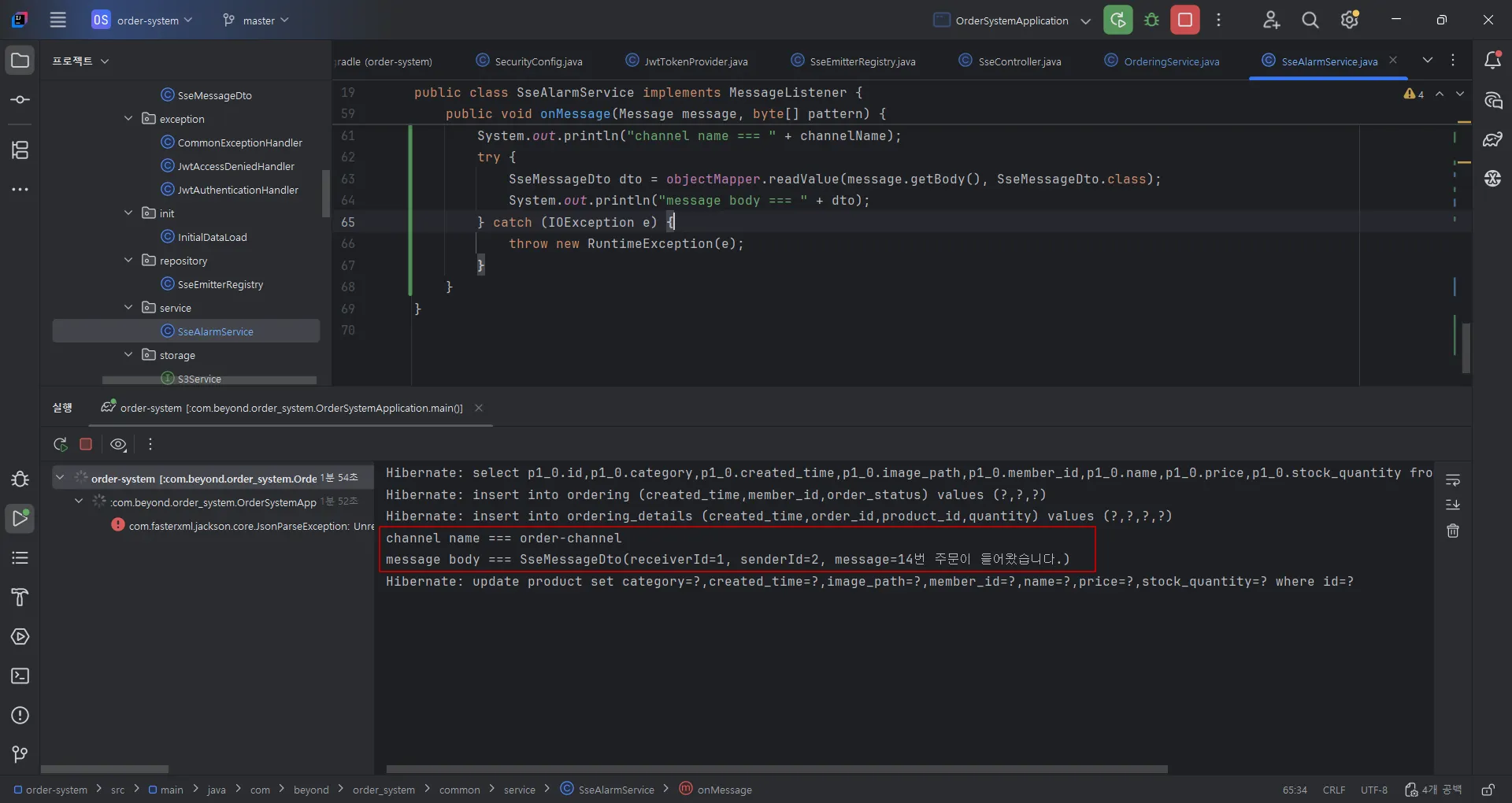The width and height of the screenshot is (1512, 803).
Task: Open Search Everywhere magnifier
Action: (x=1310, y=20)
